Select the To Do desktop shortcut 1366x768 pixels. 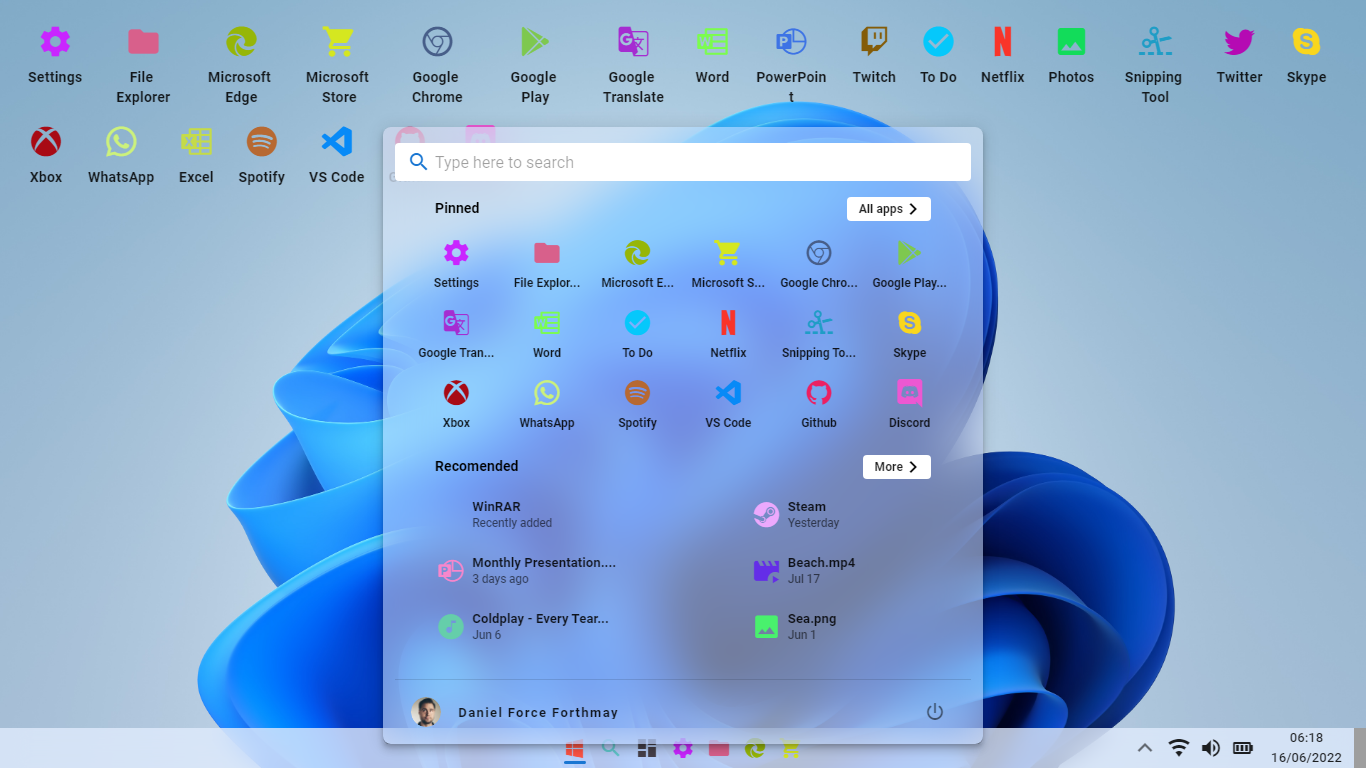[938, 56]
